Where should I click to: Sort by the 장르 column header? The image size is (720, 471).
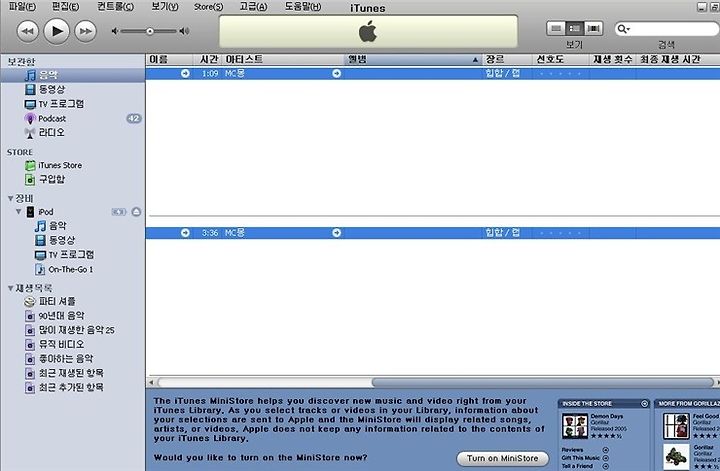tap(507, 60)
